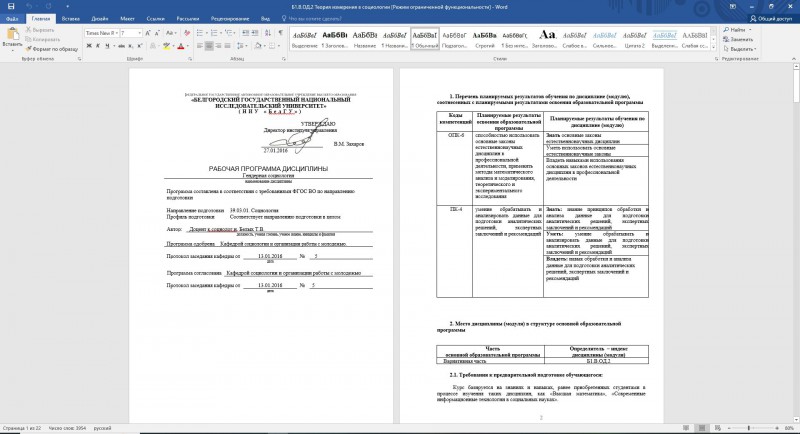Switch to Дизайн tab
The height and width of the screenshot is (434, 800).
(x=99, y=19)
